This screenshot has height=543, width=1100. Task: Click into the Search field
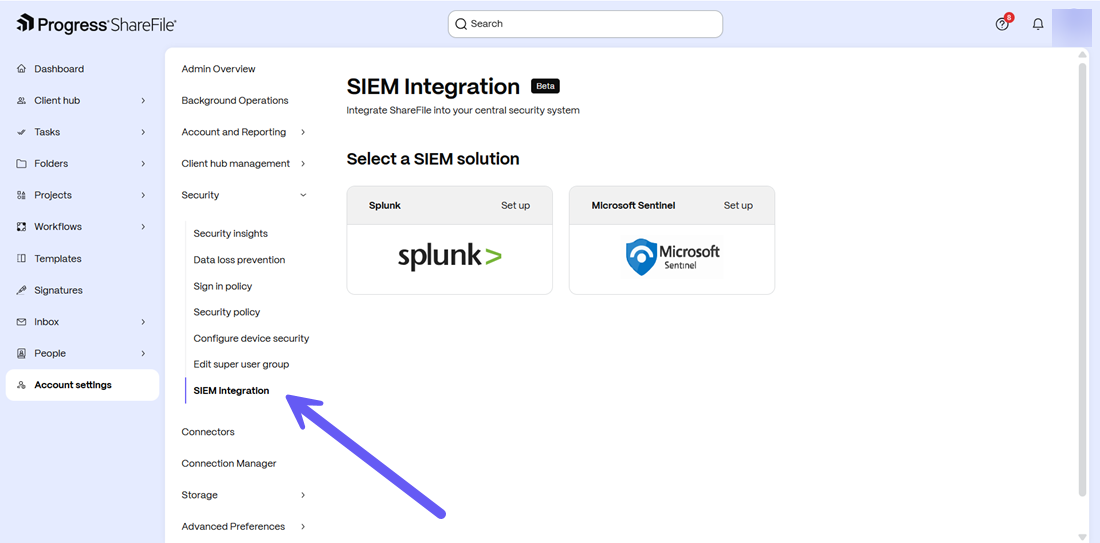[x=585, y=24]
